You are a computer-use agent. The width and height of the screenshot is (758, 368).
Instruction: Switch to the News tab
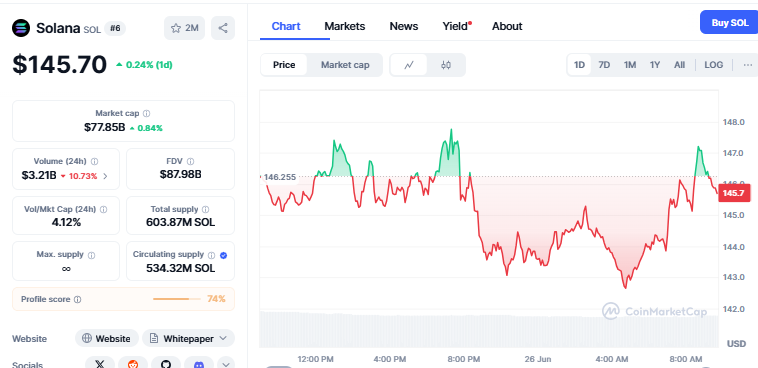click(x=404, y=26)
